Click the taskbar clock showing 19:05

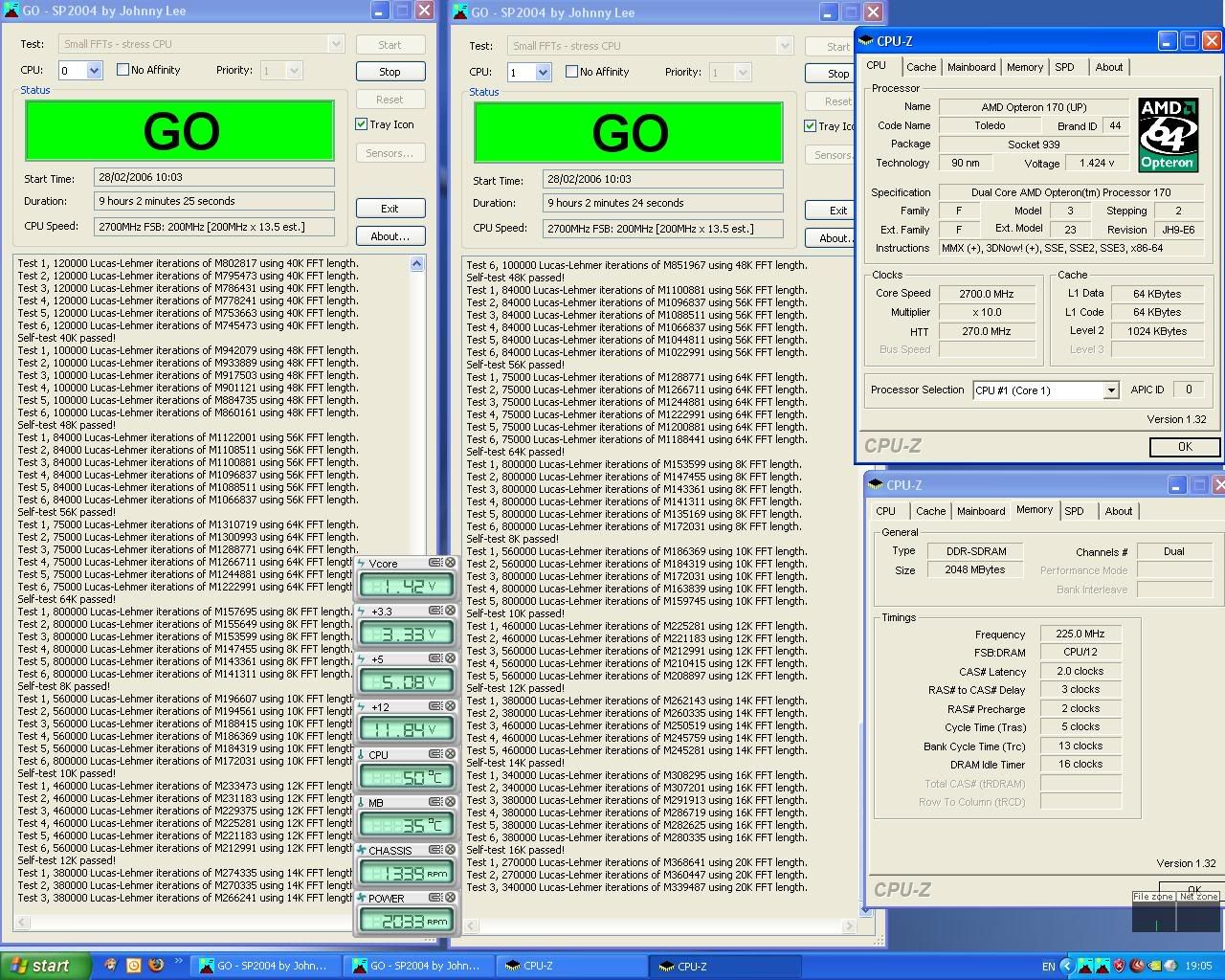pyautogui.click(x=1198, y=967)
